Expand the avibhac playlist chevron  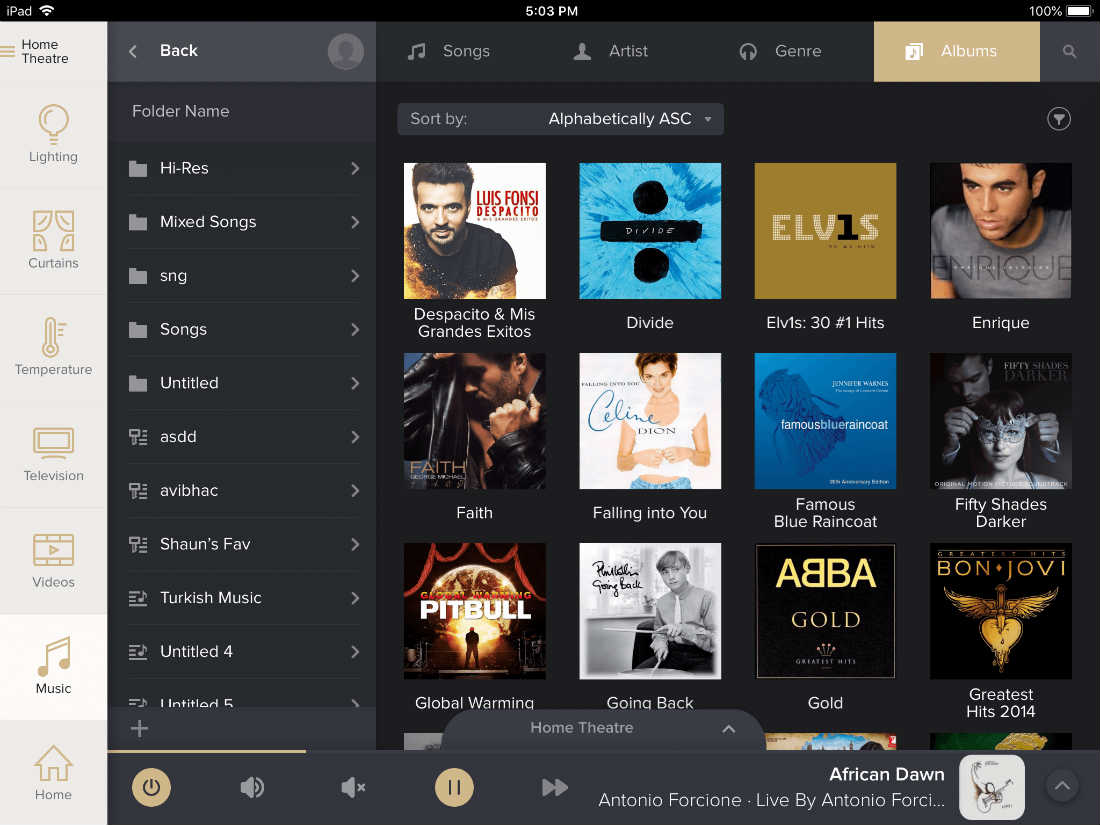pyautogui.click(x=355, y=490)
